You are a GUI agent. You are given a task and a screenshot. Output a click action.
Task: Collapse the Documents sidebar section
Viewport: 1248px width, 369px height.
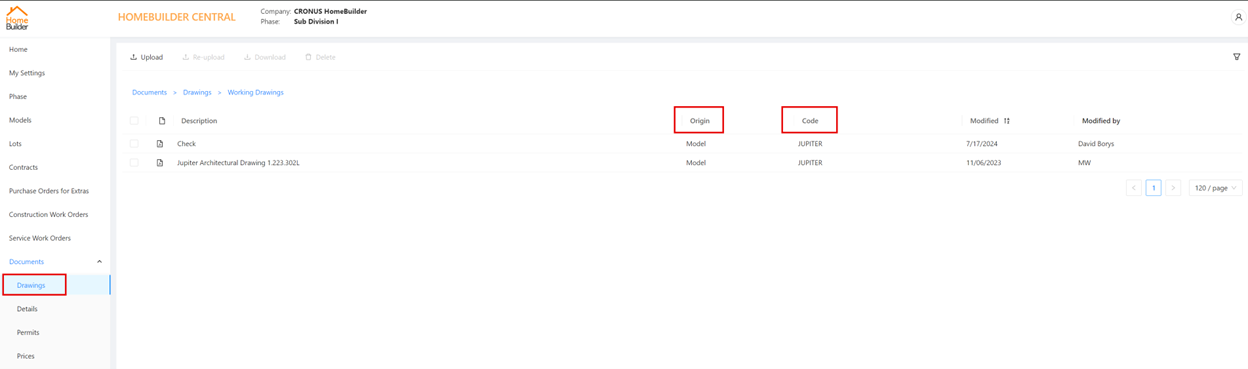(x=99, y=262)
